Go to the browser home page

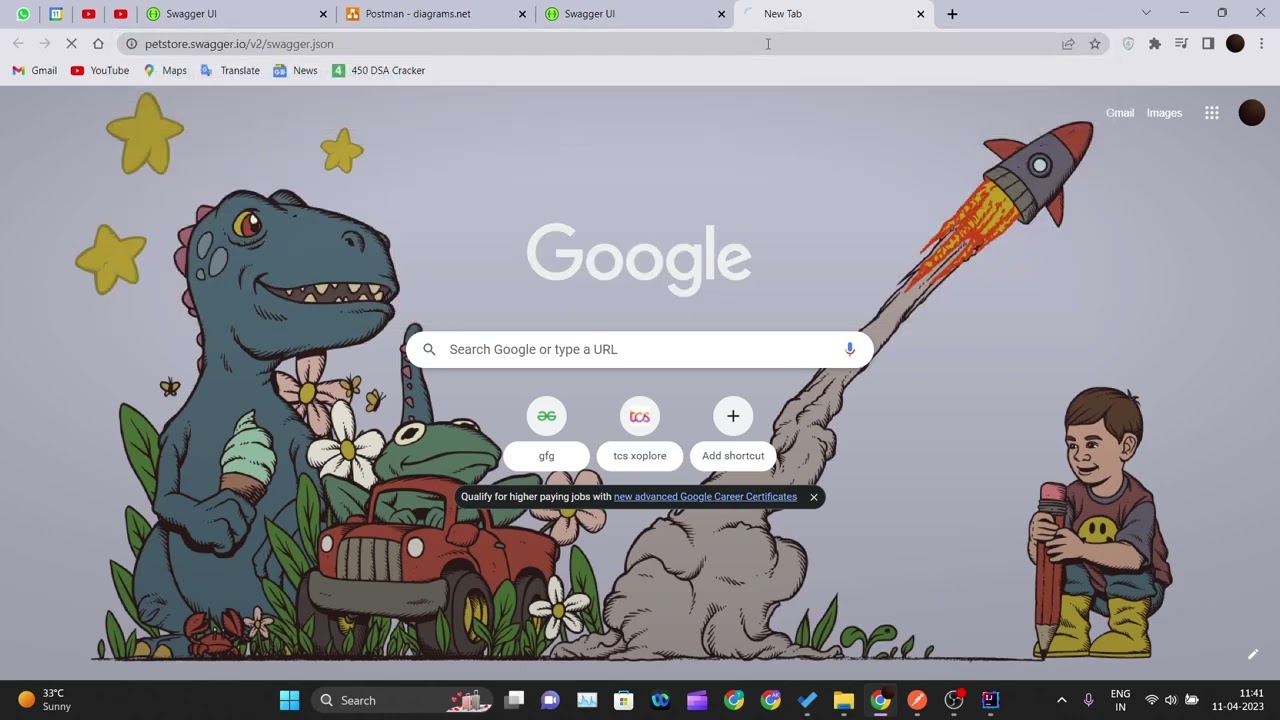click(98, 44)
